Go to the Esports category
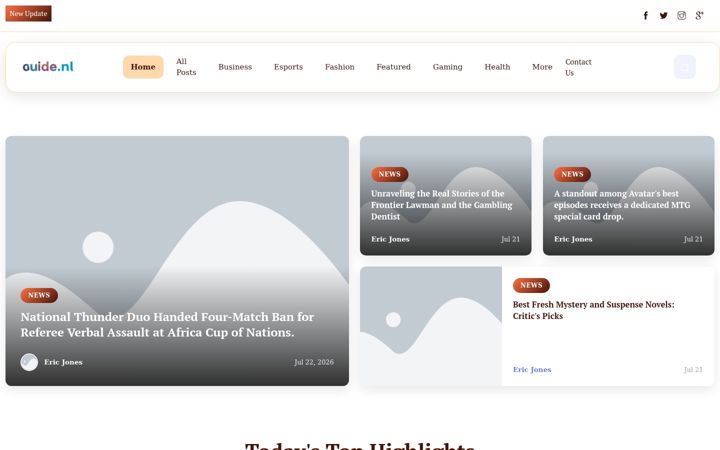720x450 pixels. (288, 67)
